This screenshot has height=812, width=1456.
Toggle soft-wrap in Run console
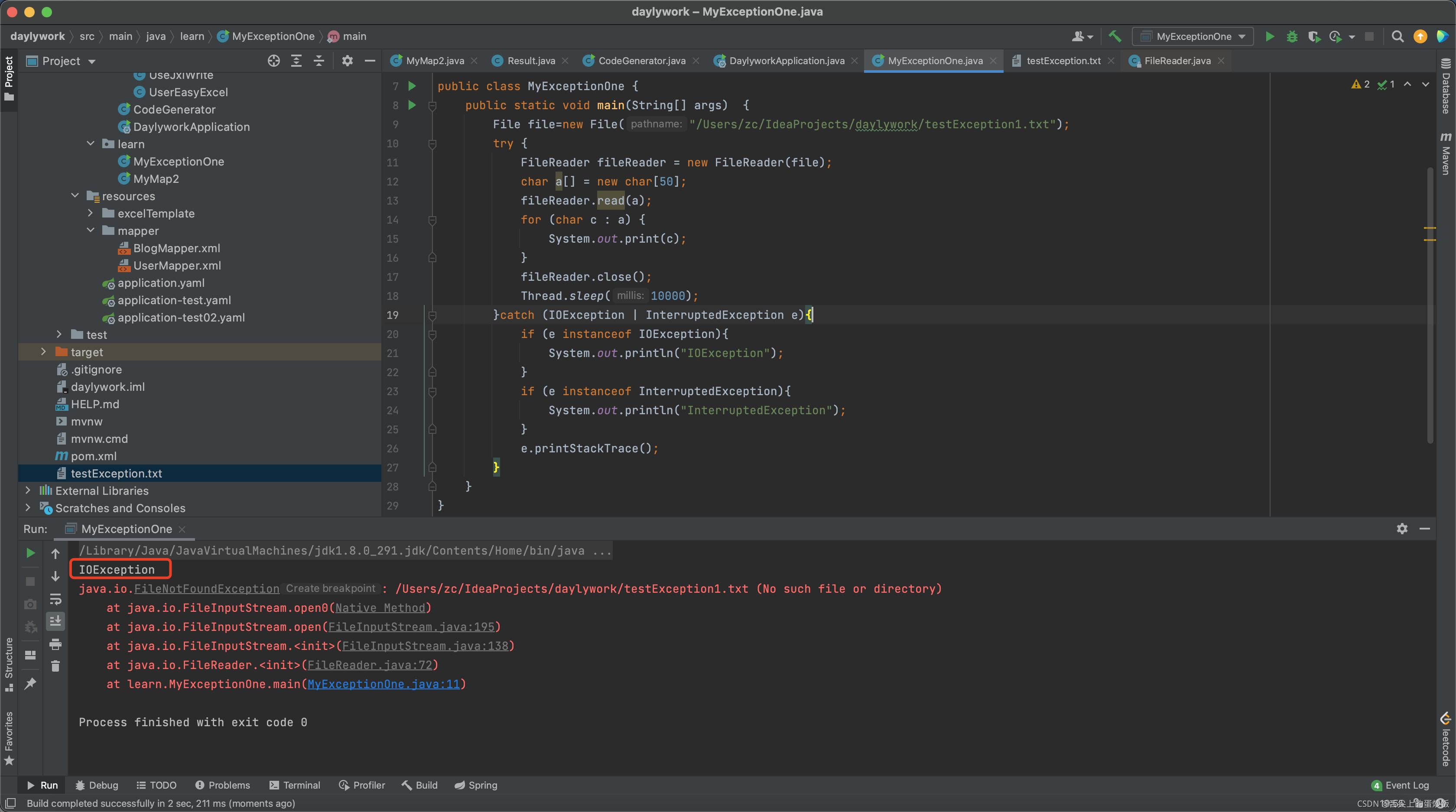click(55, 599)
